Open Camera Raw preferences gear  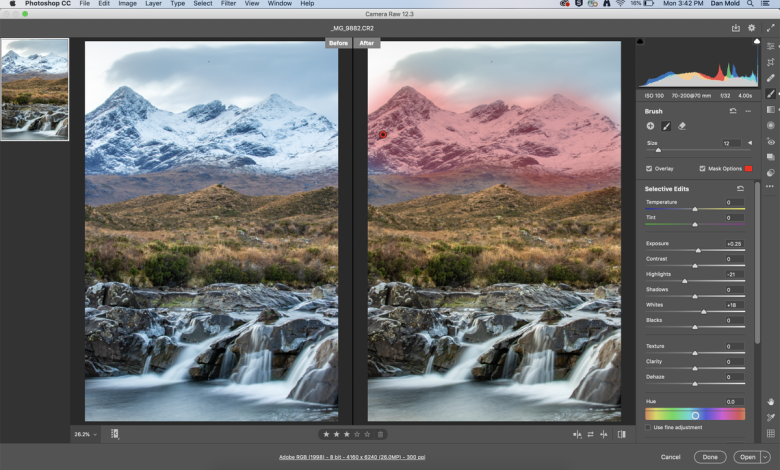[x=752, y=28]
